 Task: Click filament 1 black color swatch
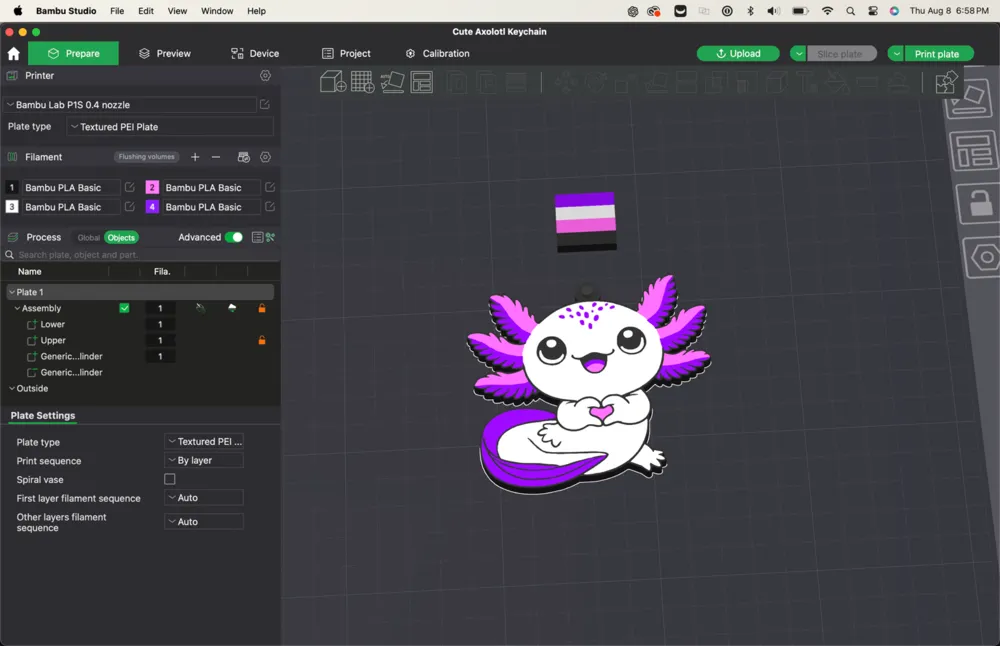tap(11, 187)
